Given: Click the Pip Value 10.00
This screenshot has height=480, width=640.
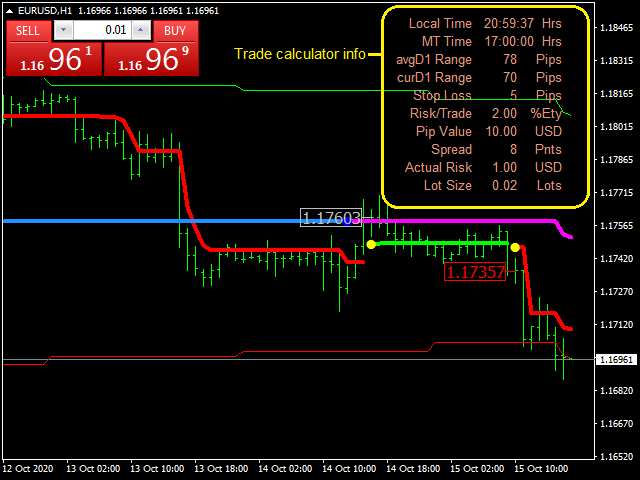Looking at the screenshot, I should click(502, 131).
